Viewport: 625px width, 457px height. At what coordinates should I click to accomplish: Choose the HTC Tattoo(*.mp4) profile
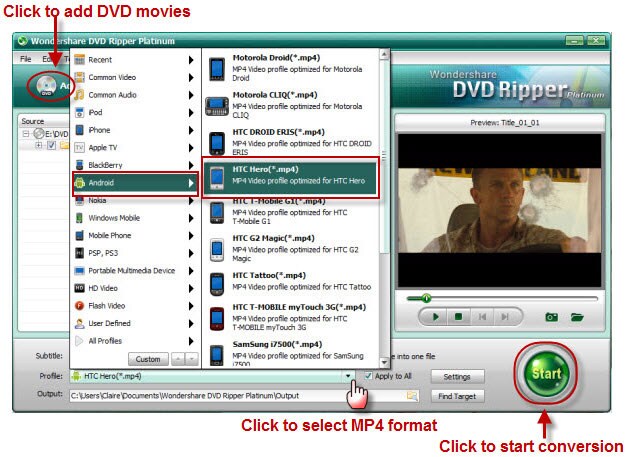291,283
